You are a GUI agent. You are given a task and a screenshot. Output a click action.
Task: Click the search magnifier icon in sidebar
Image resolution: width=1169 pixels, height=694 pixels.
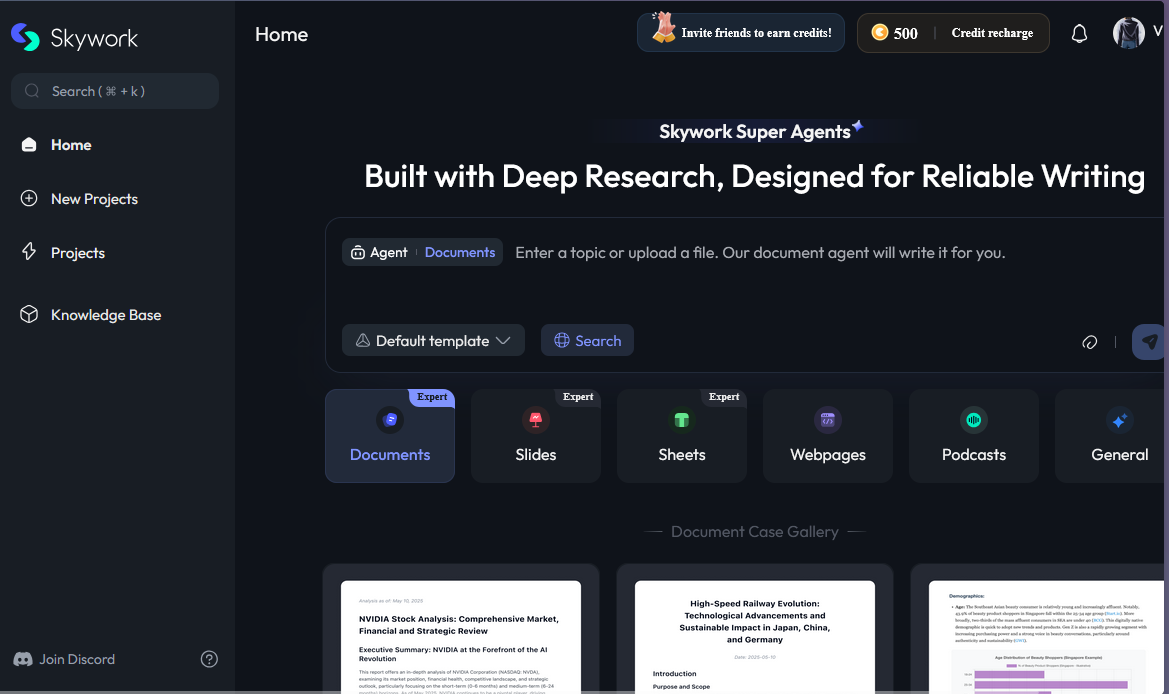pyautogui.click(x=32, y=91)
